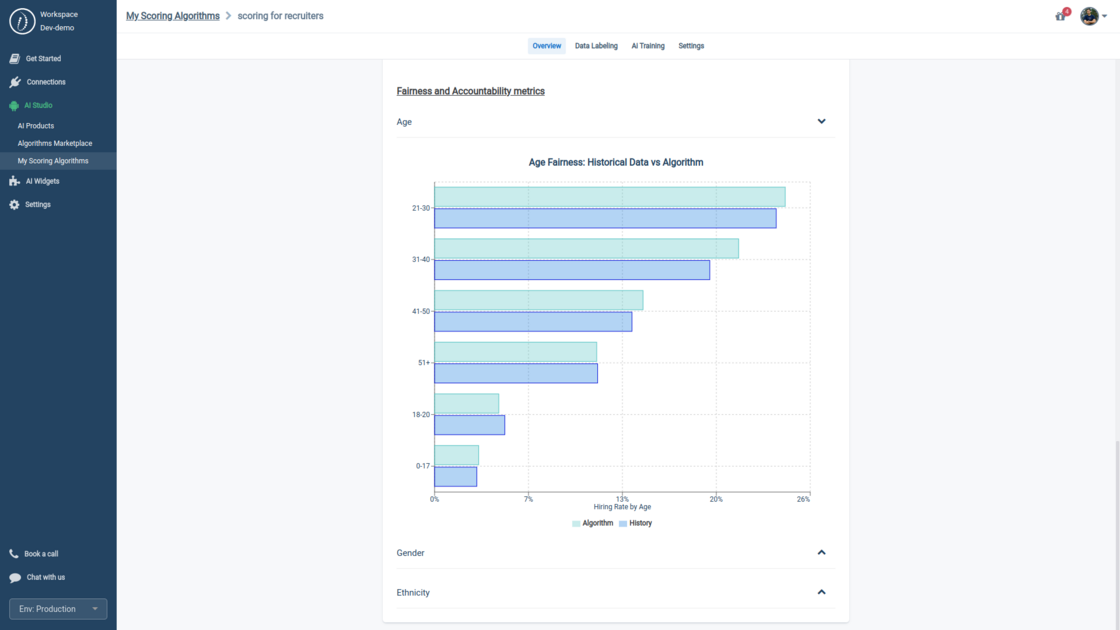Click the 0-17 Algorithm bar
This screenshot has width=1120, height=630.
click(x=456, y=455)
